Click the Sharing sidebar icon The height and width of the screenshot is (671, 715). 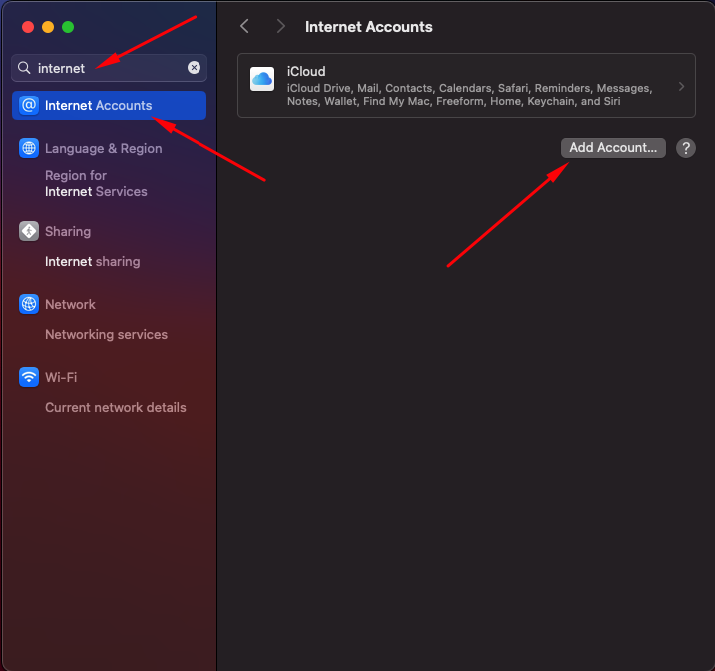click(29, 231)
